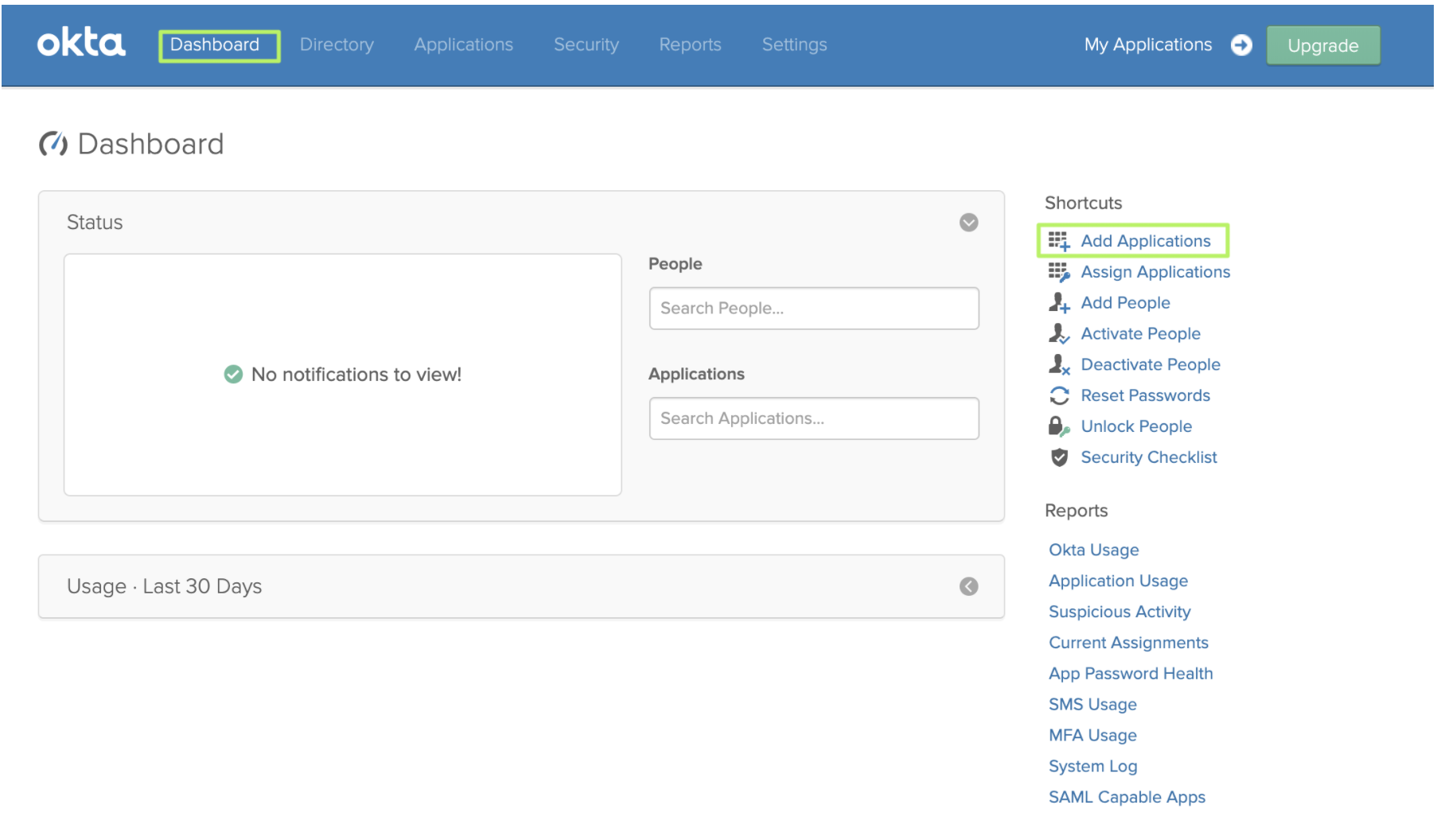This screenshot has height=840, width=1437.
Task: Click the Upgrade button
Action: point(1322,45)
